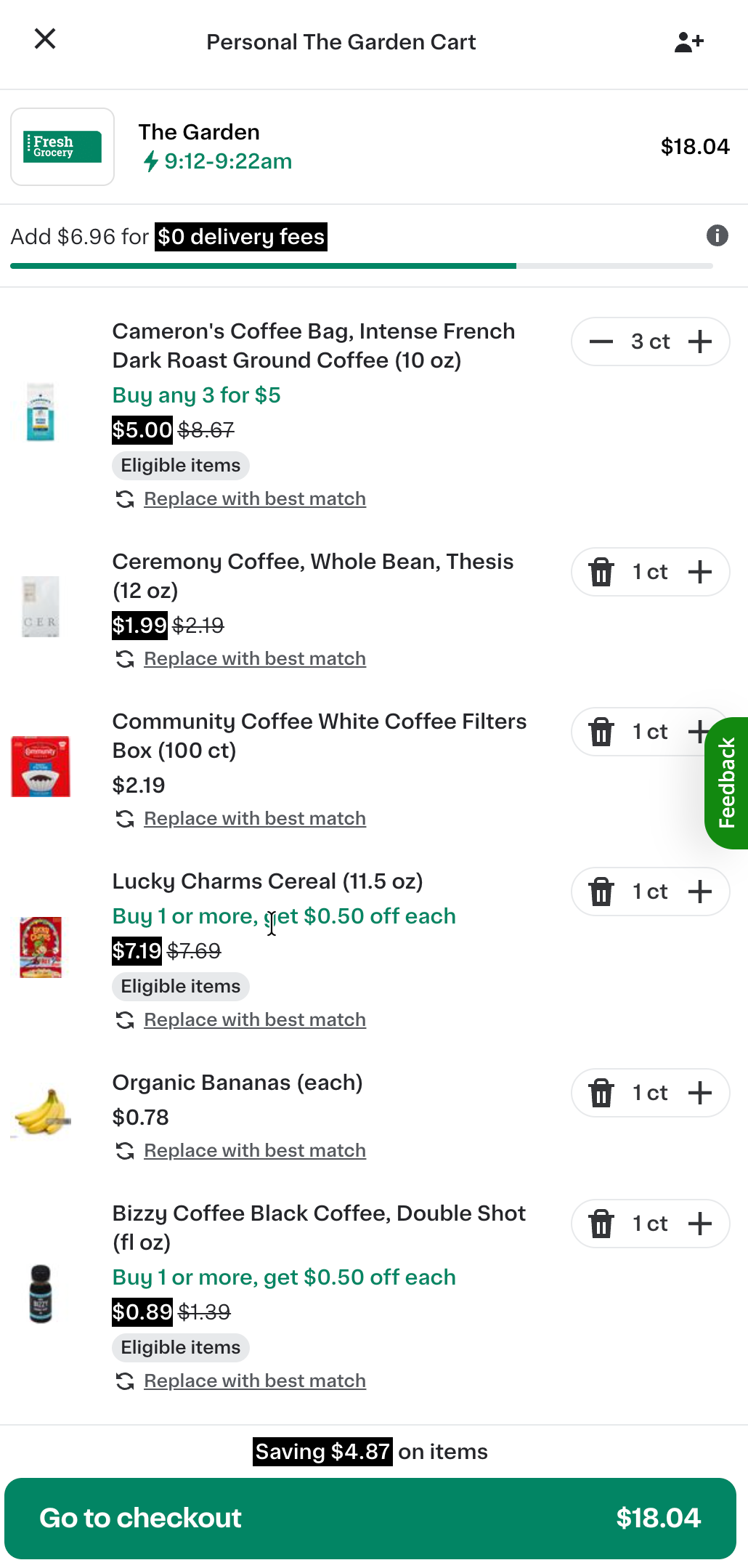Click Replace with best match for Organic Bananas
This screenshot has width=748, height=1568.
pos(254,1150)
